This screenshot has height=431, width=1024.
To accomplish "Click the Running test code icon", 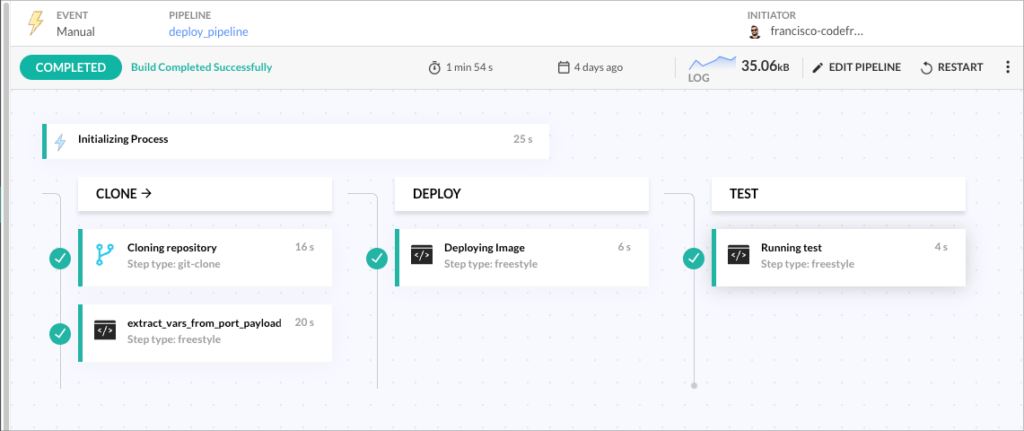I will 739,256.
